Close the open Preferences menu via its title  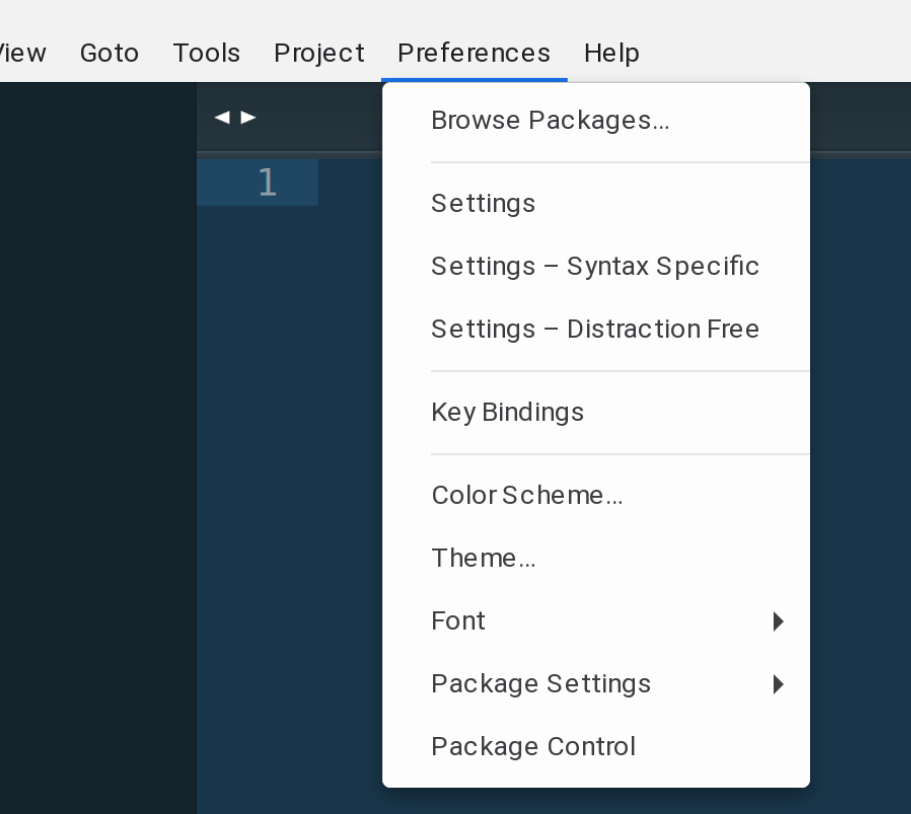point(473,52)
